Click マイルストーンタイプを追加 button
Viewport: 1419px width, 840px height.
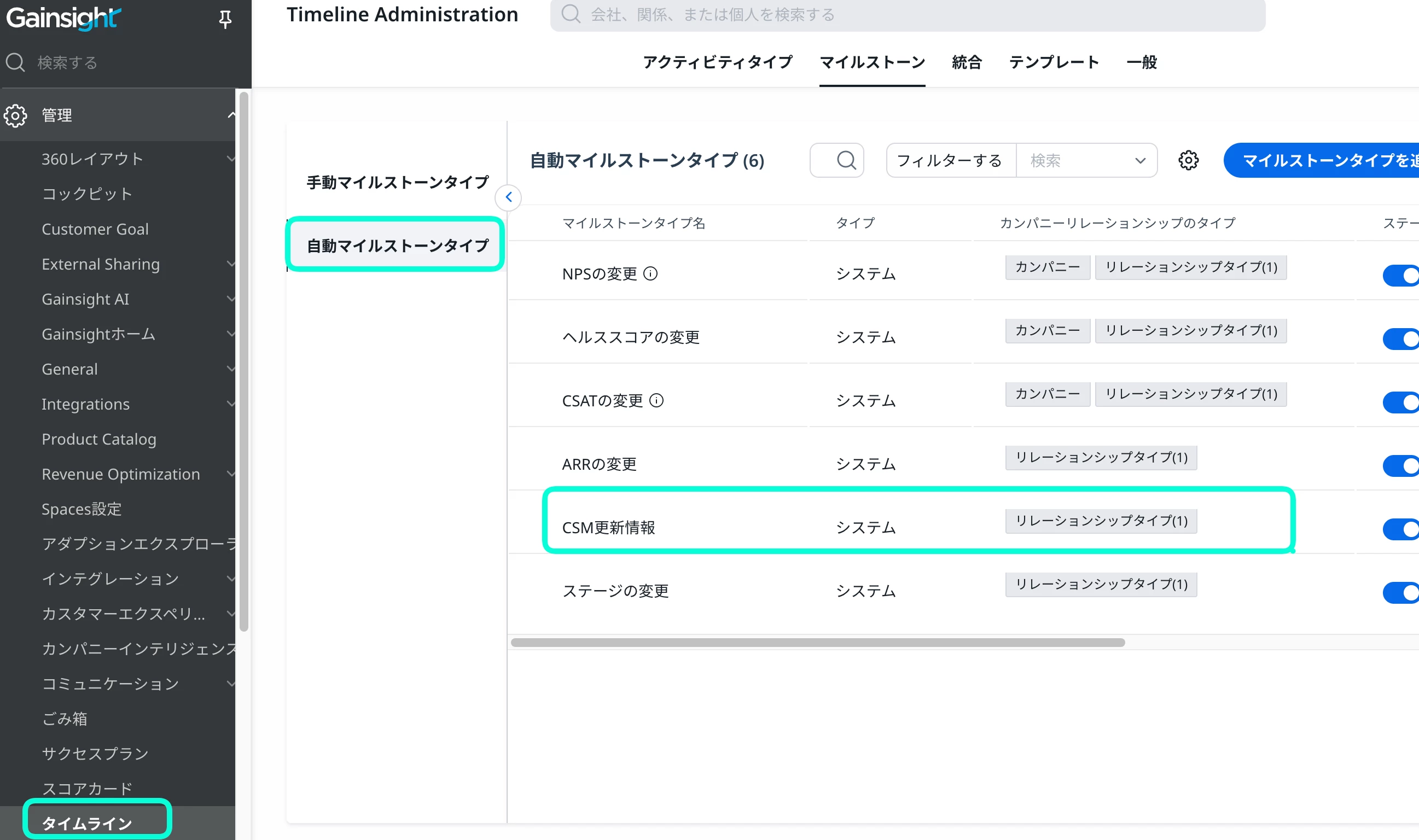coord(1324,161)
